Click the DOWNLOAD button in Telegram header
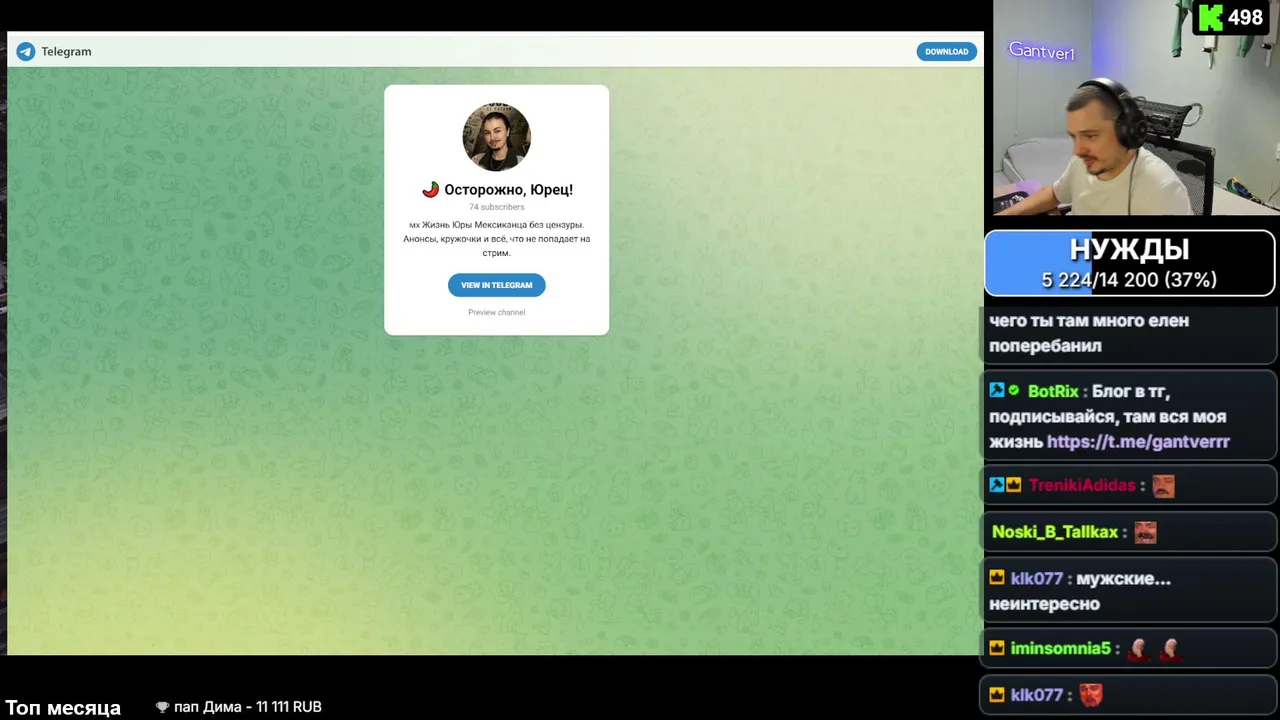The image size is (1280, 720). 946,52
